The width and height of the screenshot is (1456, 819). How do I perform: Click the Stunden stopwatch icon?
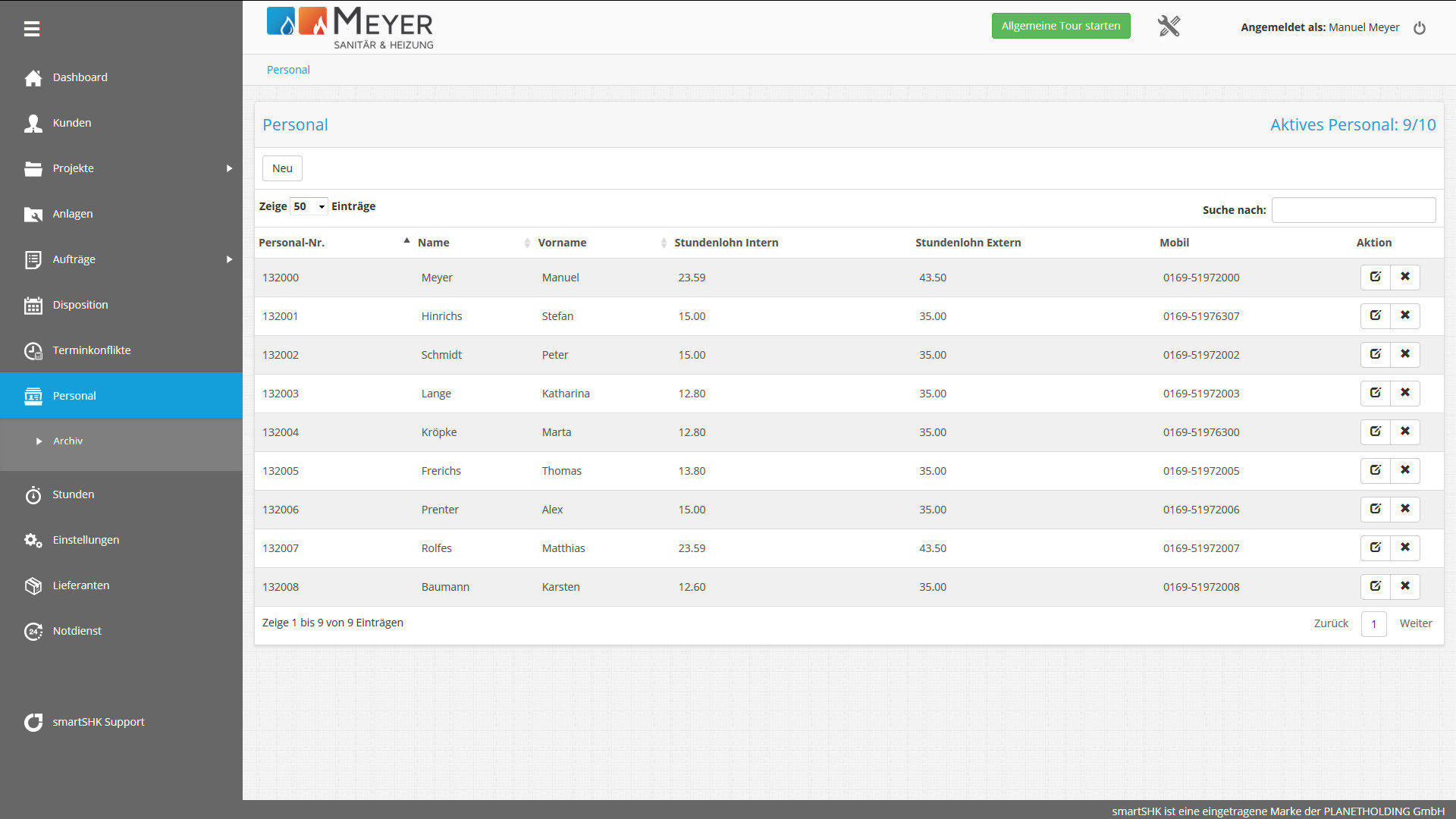[33, 494]
